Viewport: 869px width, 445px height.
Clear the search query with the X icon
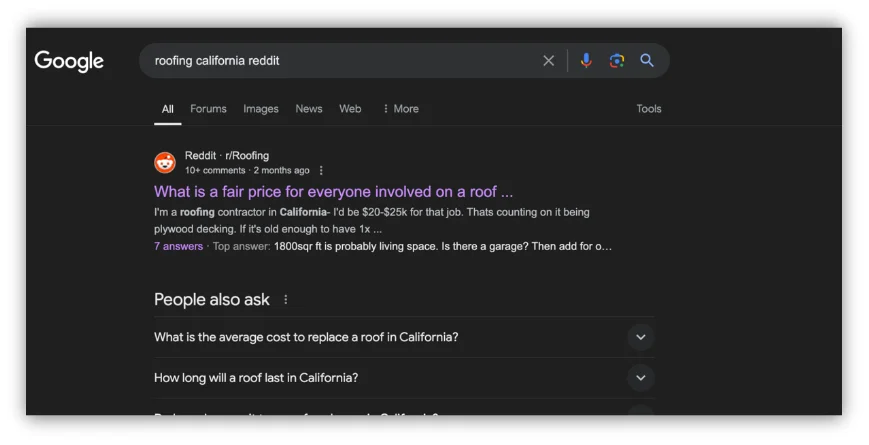coord(548,61)
